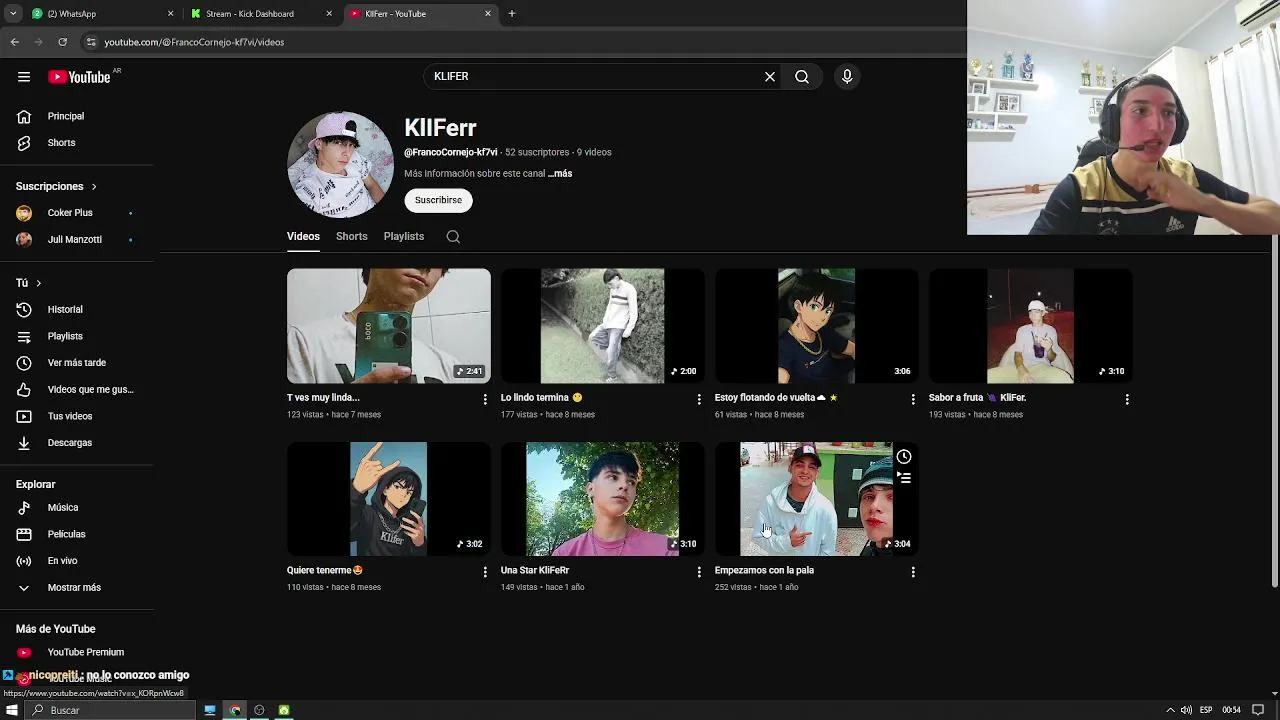
Task: Click the browser address bar URL
Action: 194,42
